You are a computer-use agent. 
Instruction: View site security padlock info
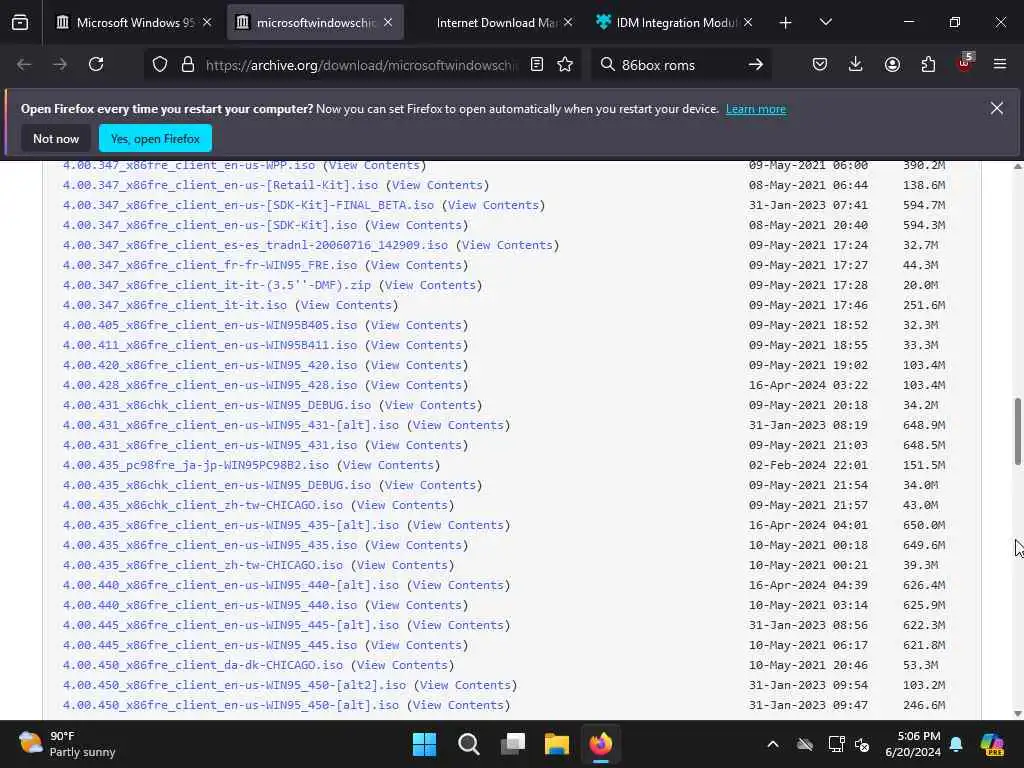pos(188,64)
